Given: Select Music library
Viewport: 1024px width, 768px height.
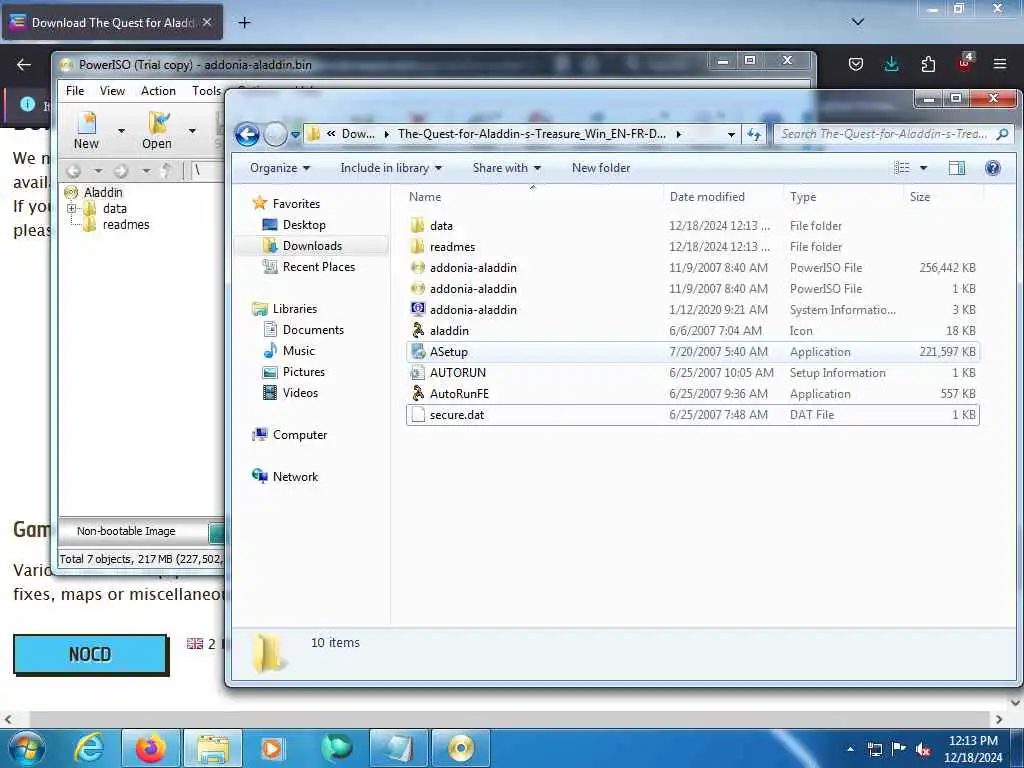Looking at the screenshot, I should point(289,351).
